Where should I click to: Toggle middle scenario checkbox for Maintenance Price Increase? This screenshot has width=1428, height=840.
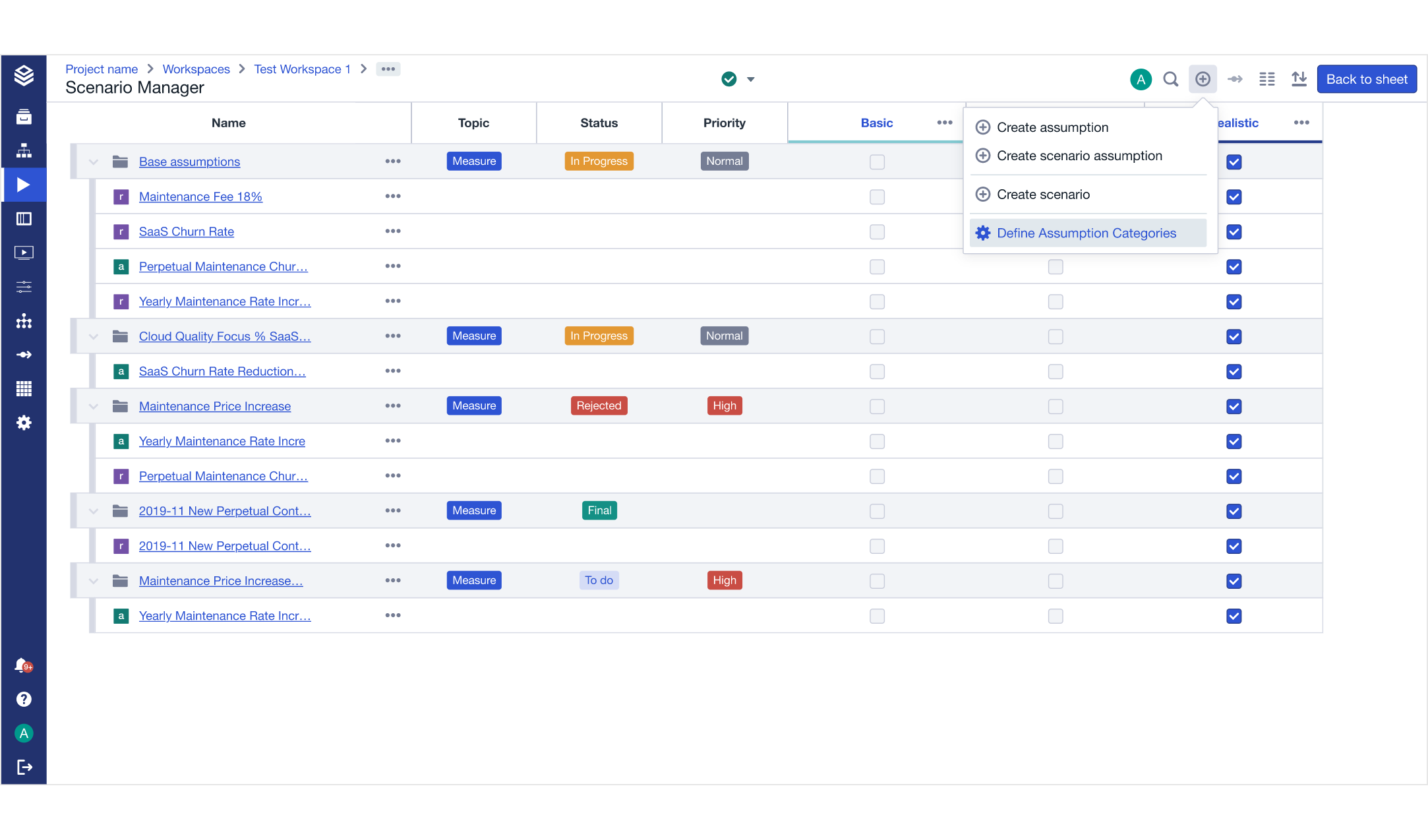[1056, 406]
